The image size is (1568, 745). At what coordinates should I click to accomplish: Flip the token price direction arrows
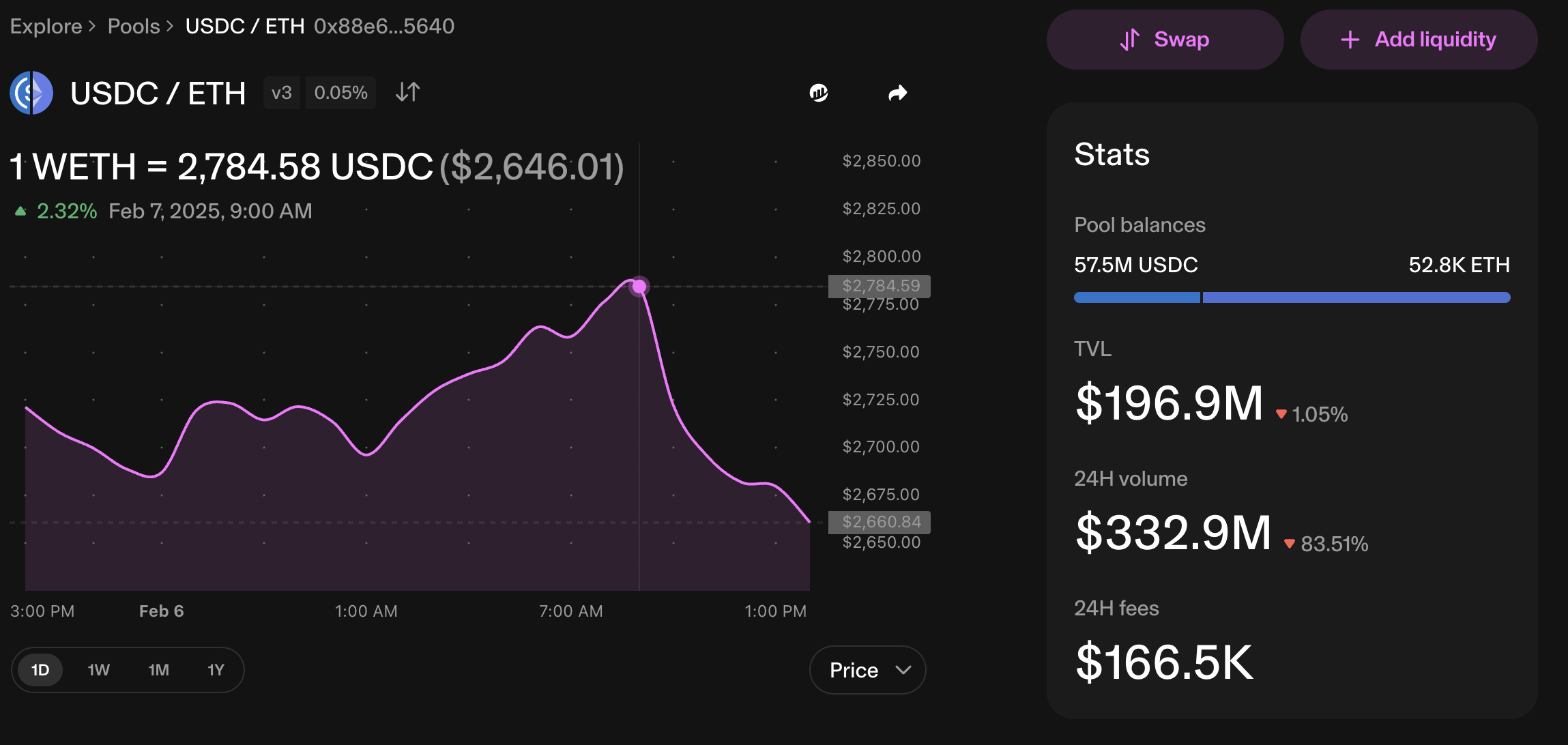click(407, 92)
